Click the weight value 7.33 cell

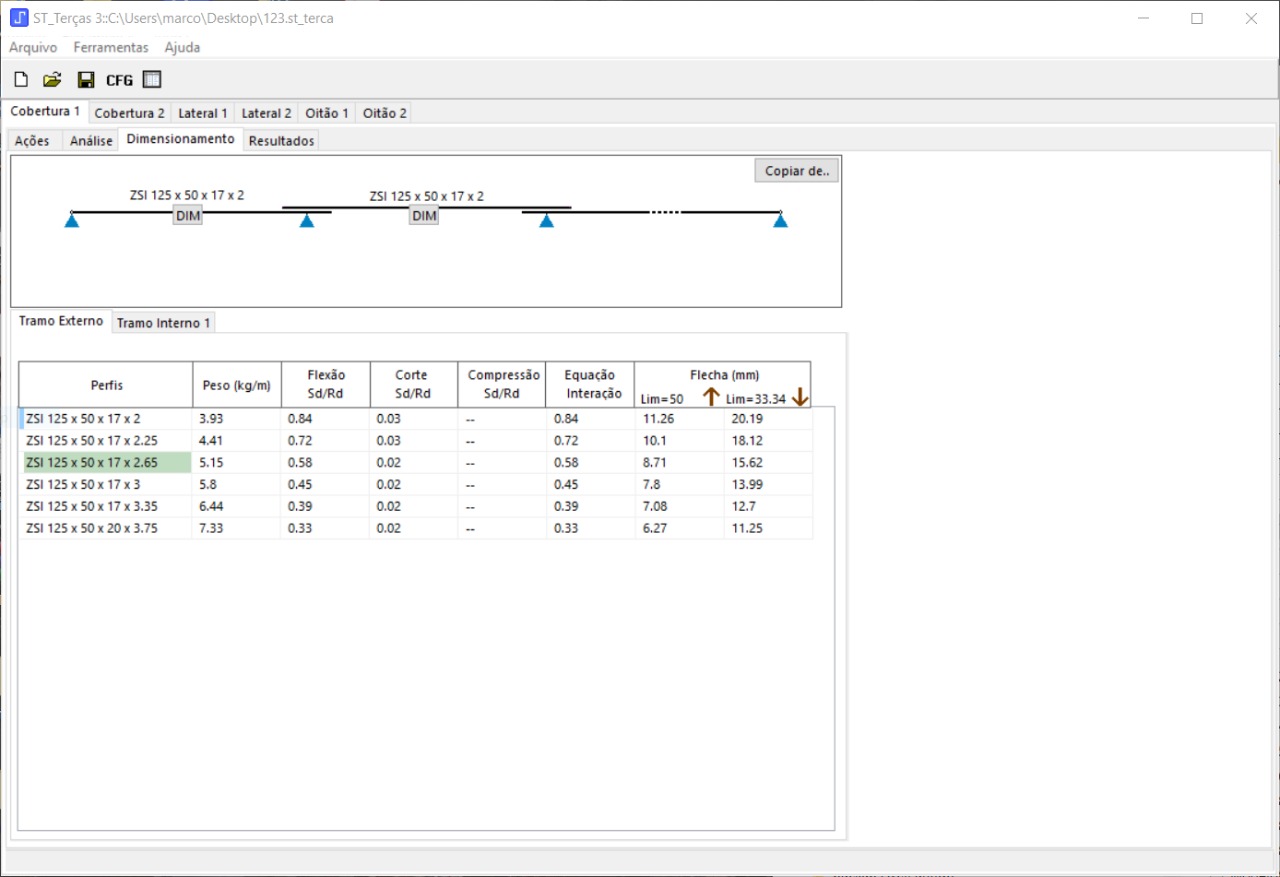pos(237,528)
